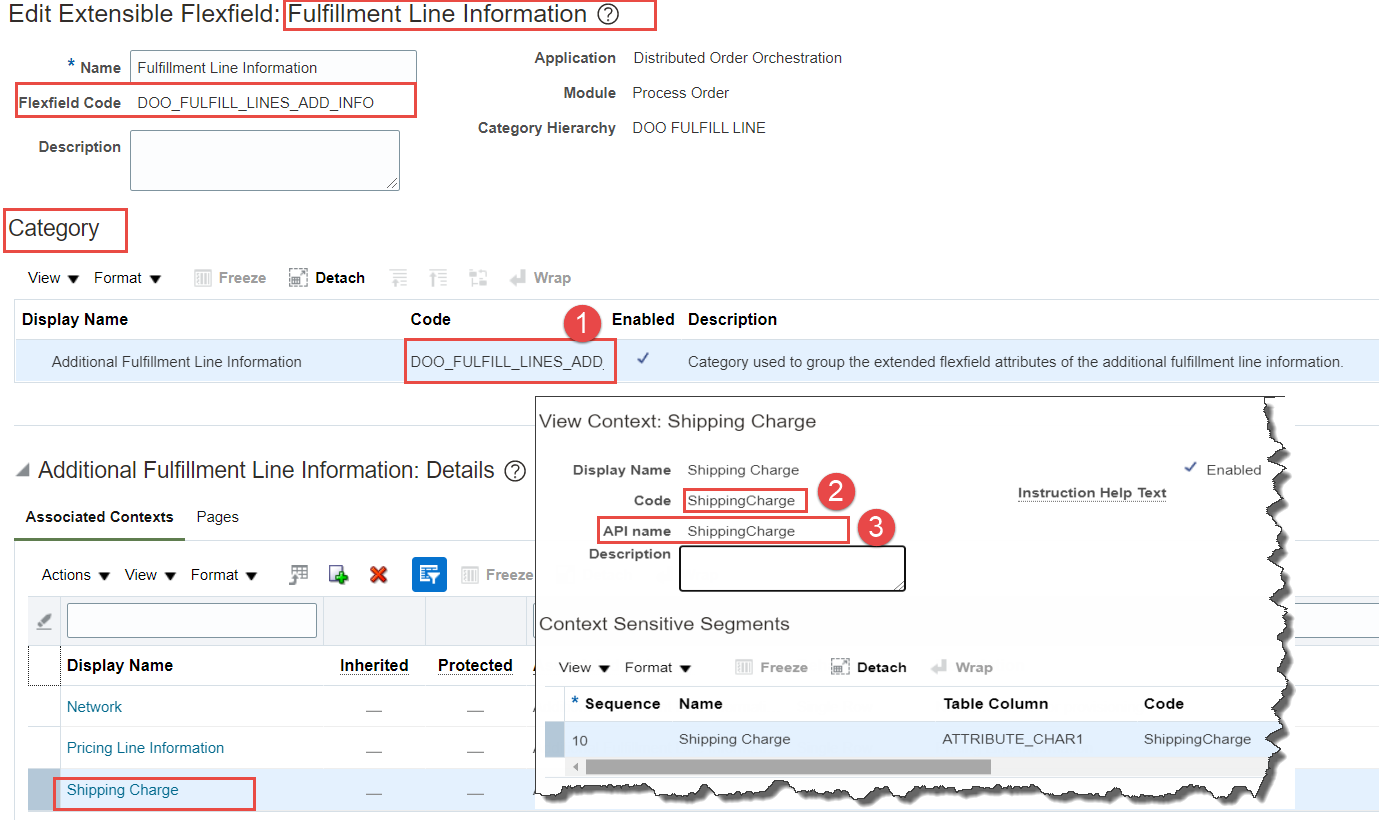Click Description box in View Context popup
The width and height of the screenshot is (1379, 820).
coord(792,568)
